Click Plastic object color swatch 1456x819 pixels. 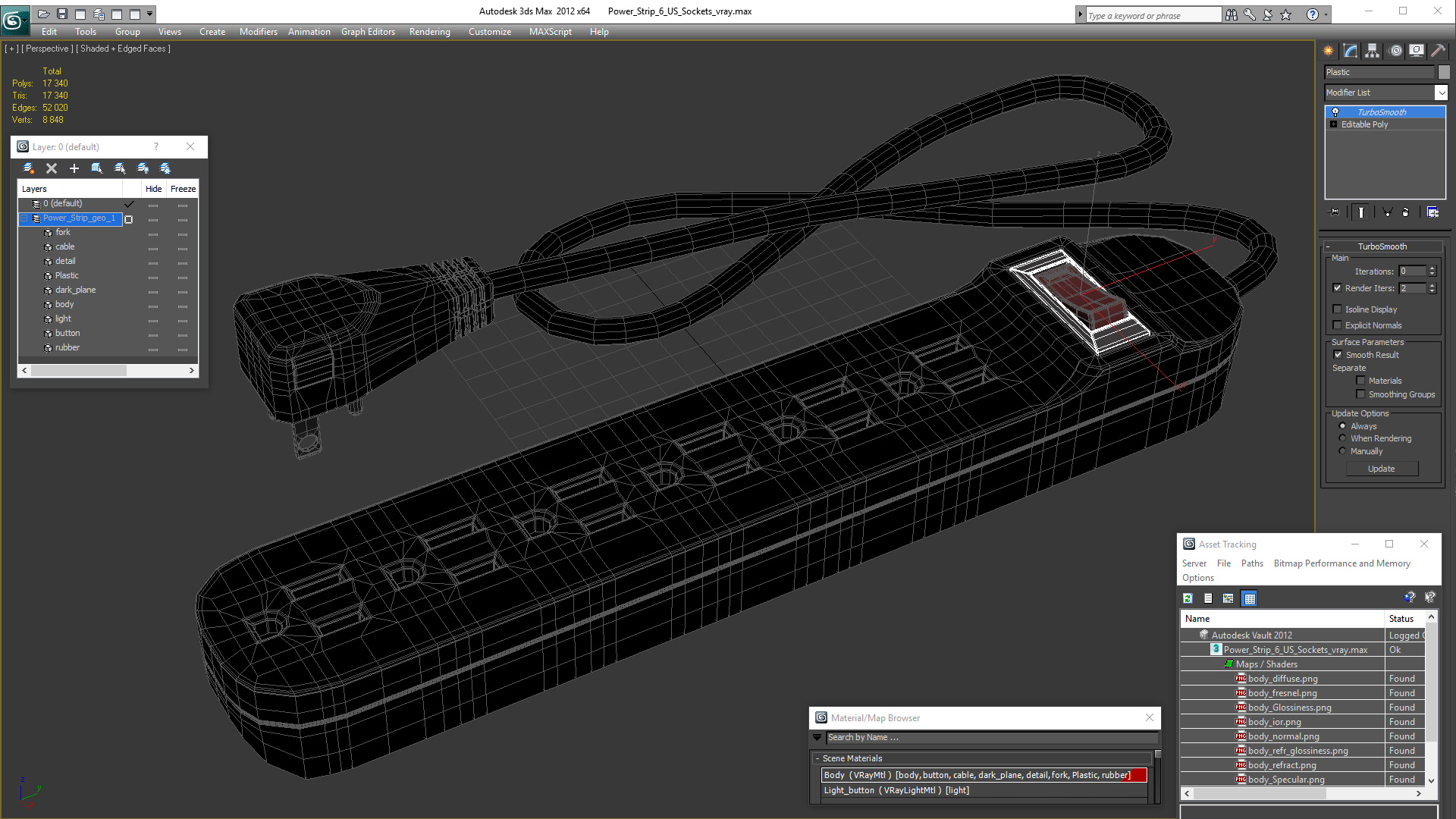(x=1444, y=72)
